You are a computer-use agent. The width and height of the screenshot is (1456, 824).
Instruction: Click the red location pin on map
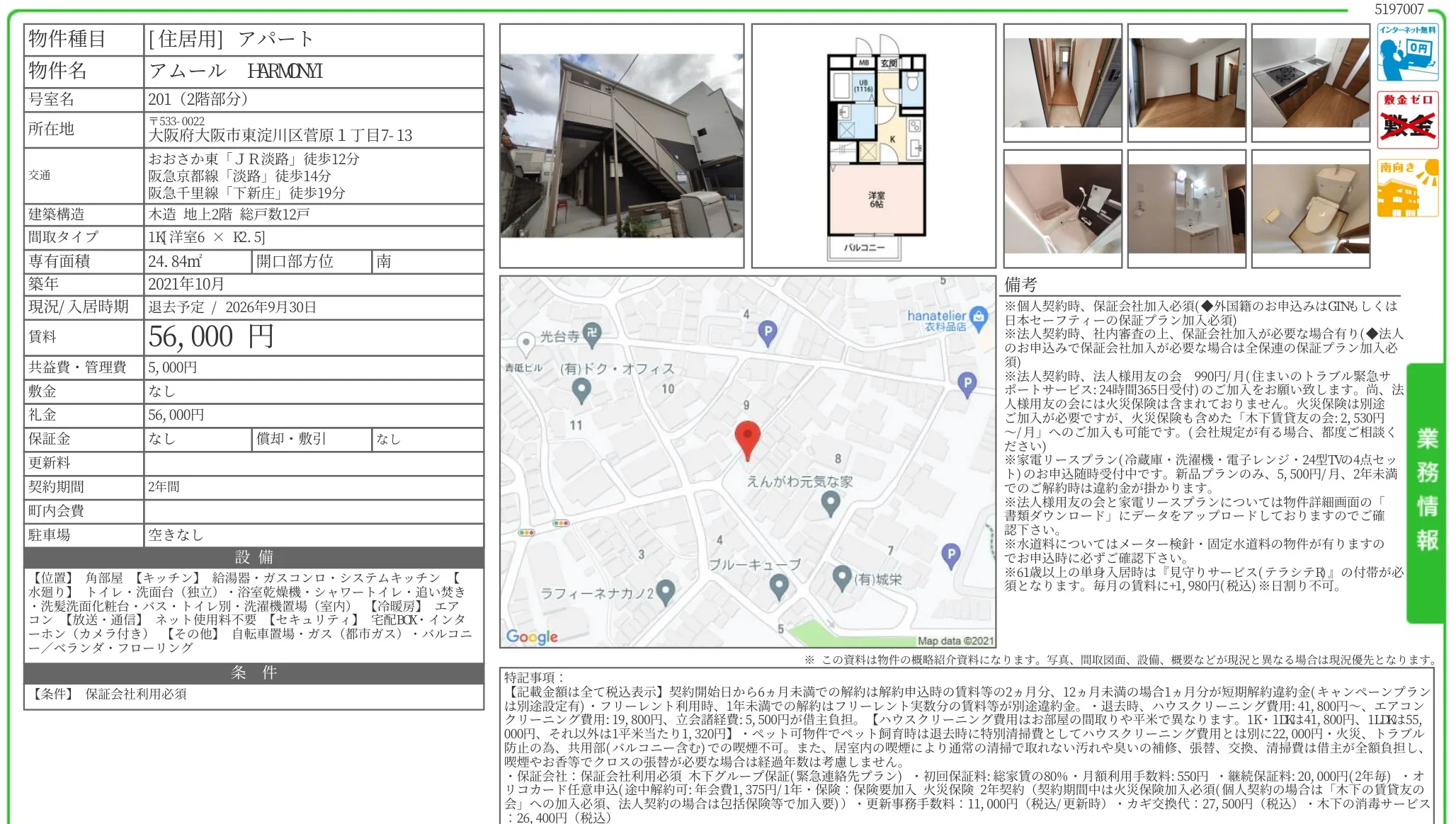748,440
